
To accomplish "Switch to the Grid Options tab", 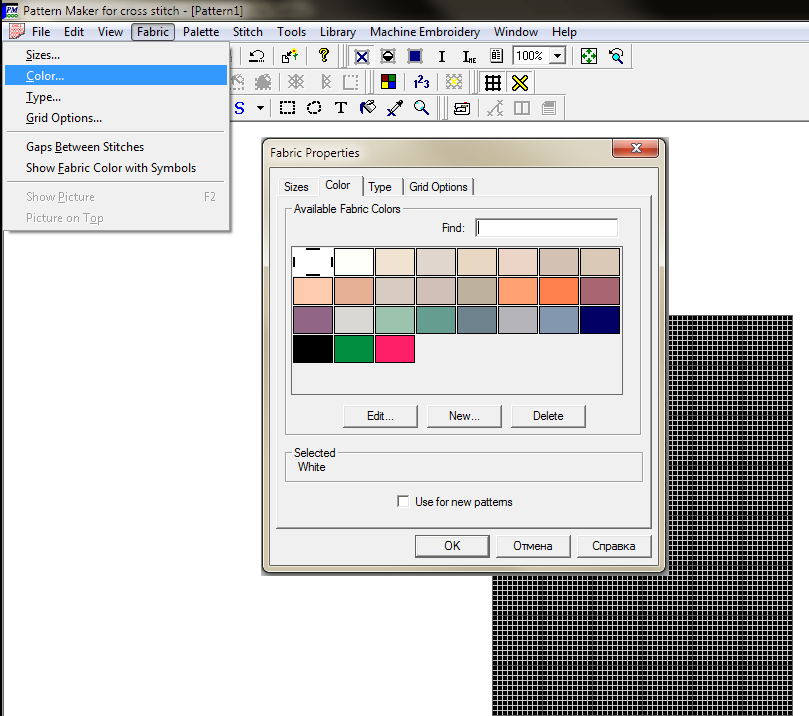I will (438, 187).
